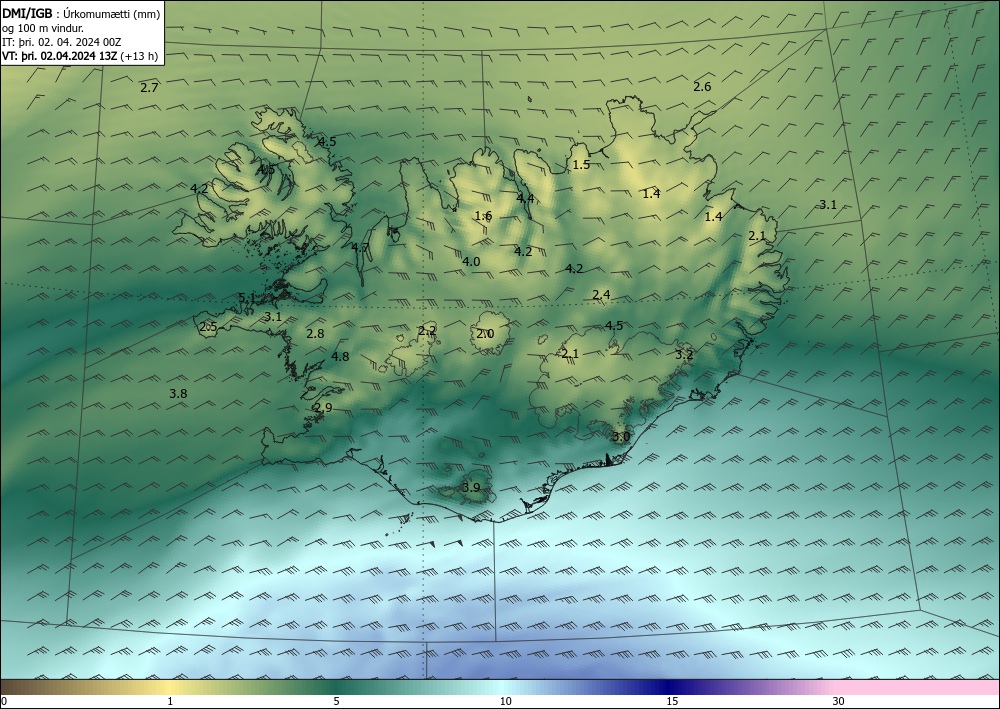Click the 2.0 value on the round glacier
This screenshot has width=1000, height=709.
tap(485, 333)
